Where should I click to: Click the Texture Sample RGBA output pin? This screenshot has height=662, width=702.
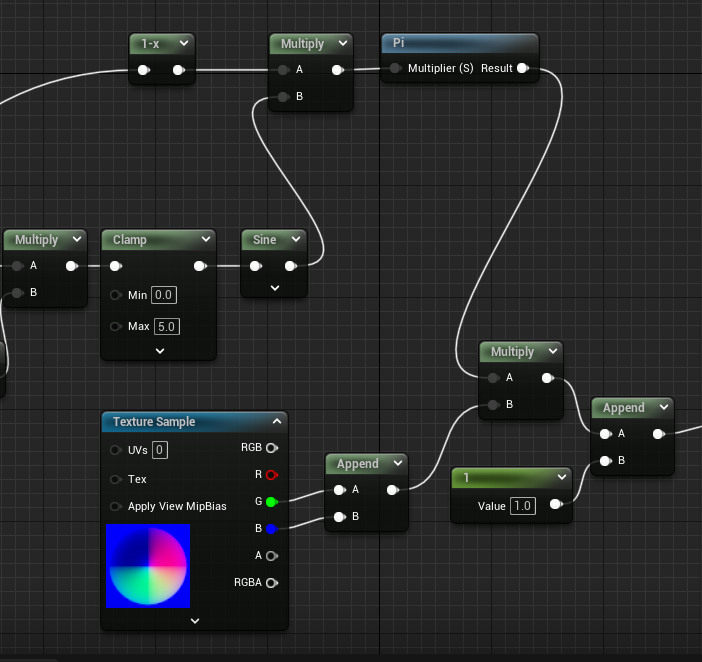(272, 583)
